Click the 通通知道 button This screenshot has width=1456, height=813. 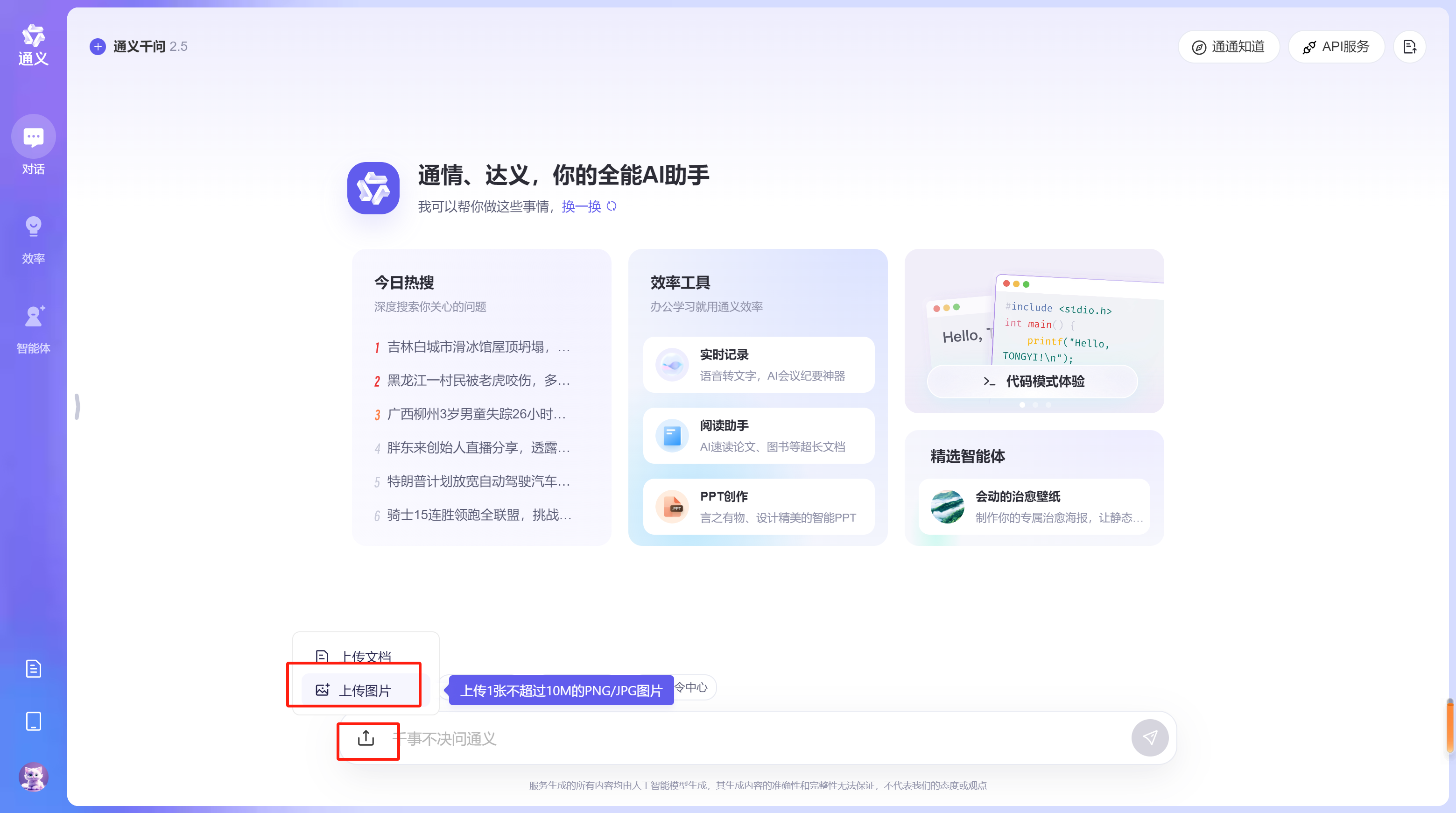point(1229,46)
